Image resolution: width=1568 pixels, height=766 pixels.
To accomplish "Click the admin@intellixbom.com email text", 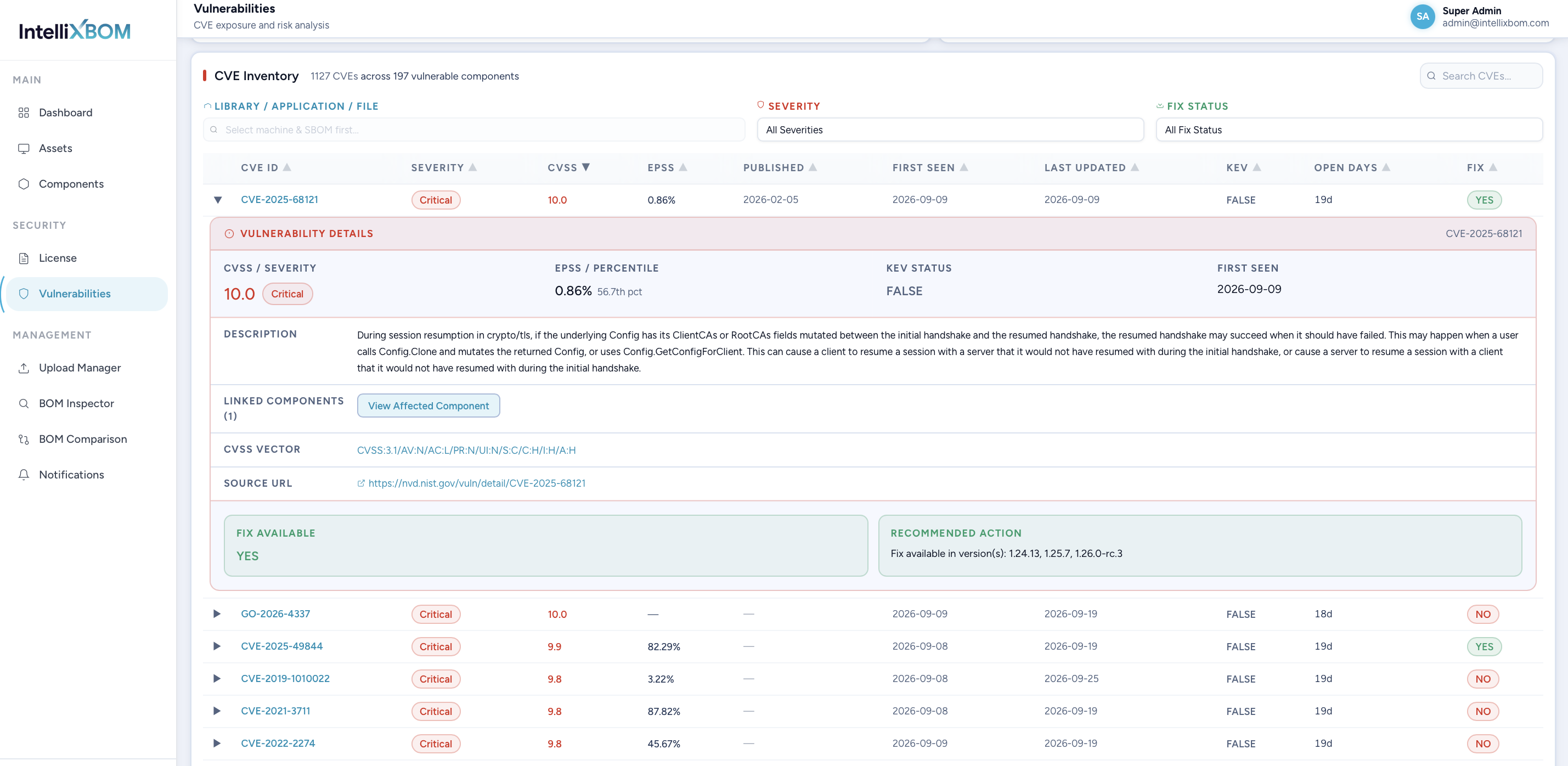I will pos(1495,23).
